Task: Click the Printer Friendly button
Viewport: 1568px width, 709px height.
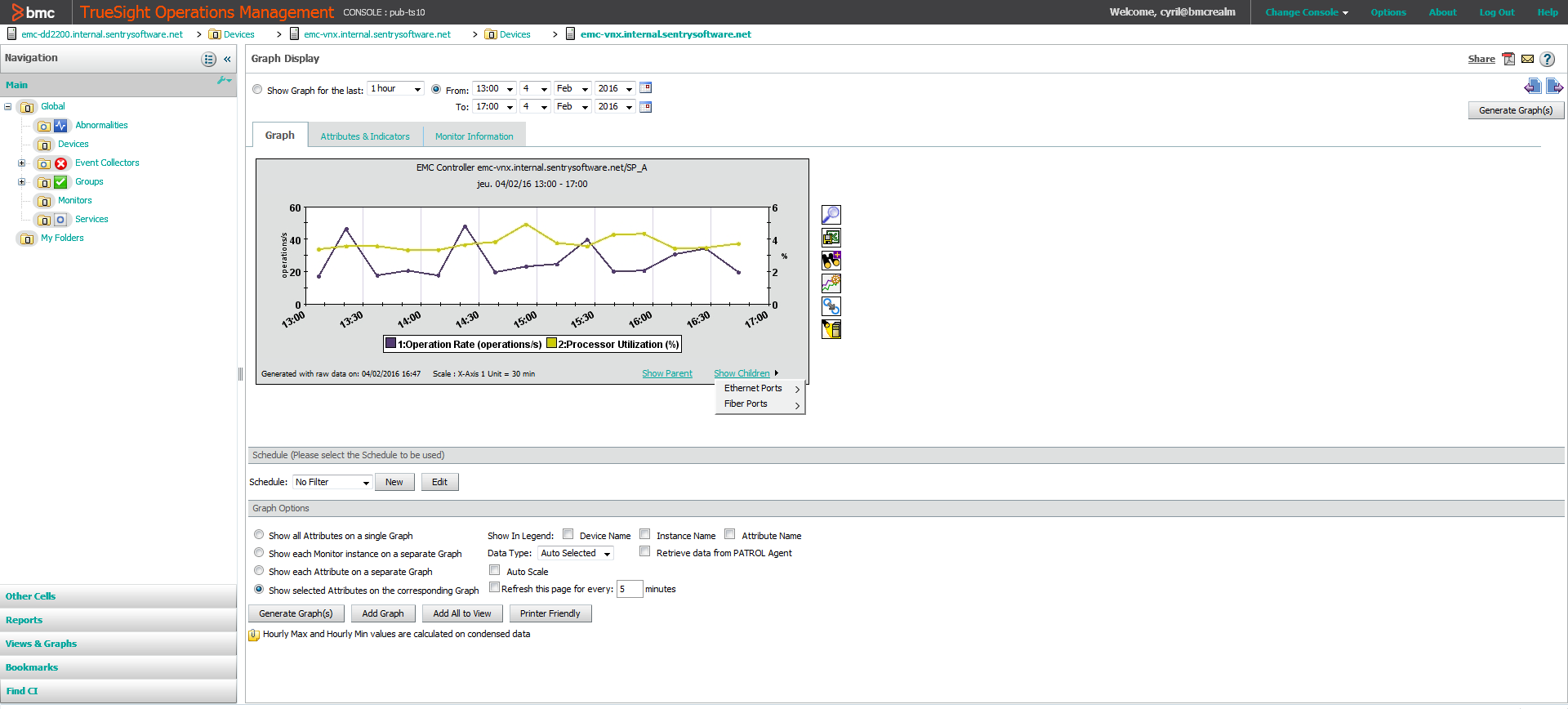Action: pos(550,613)
